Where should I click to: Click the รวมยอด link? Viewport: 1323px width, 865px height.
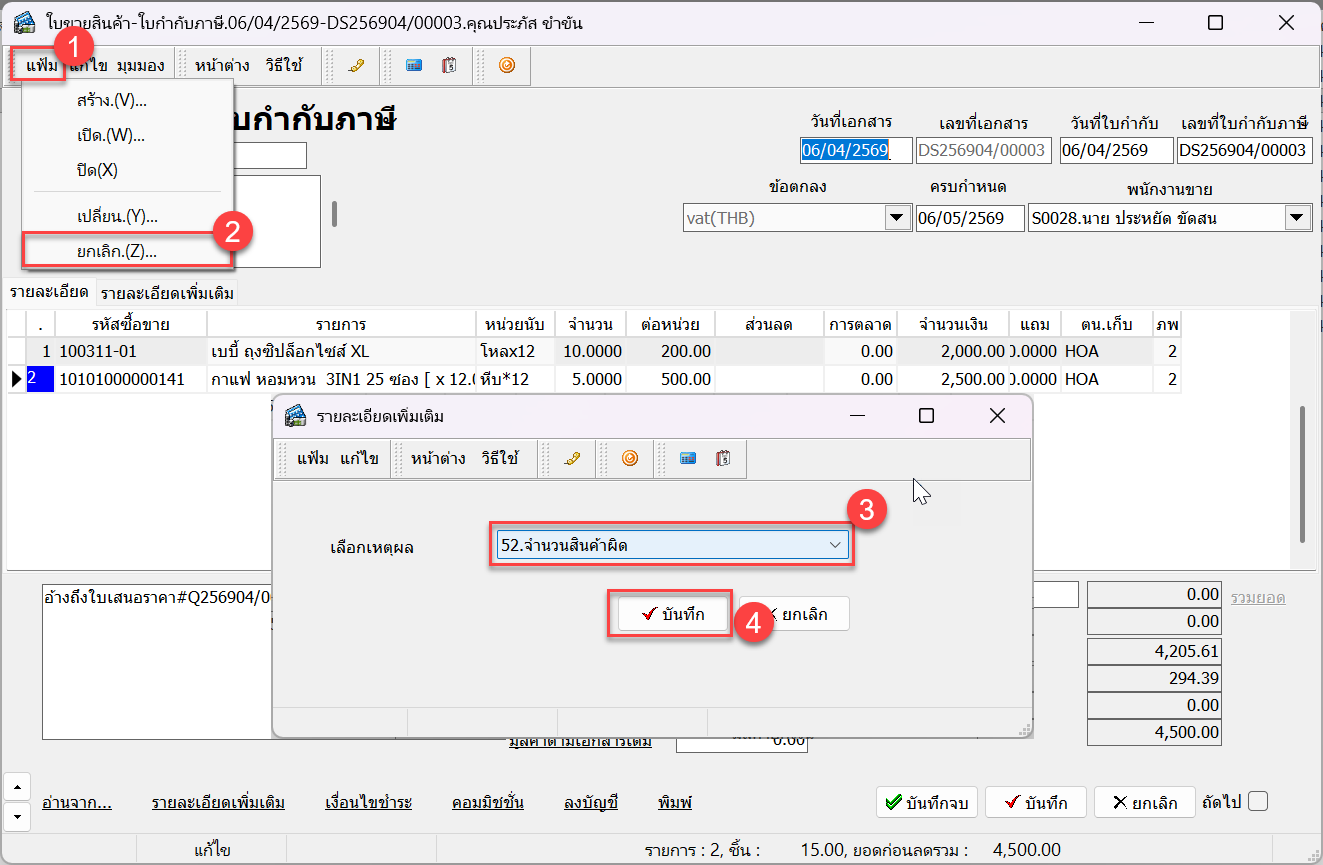(1257, 597)
